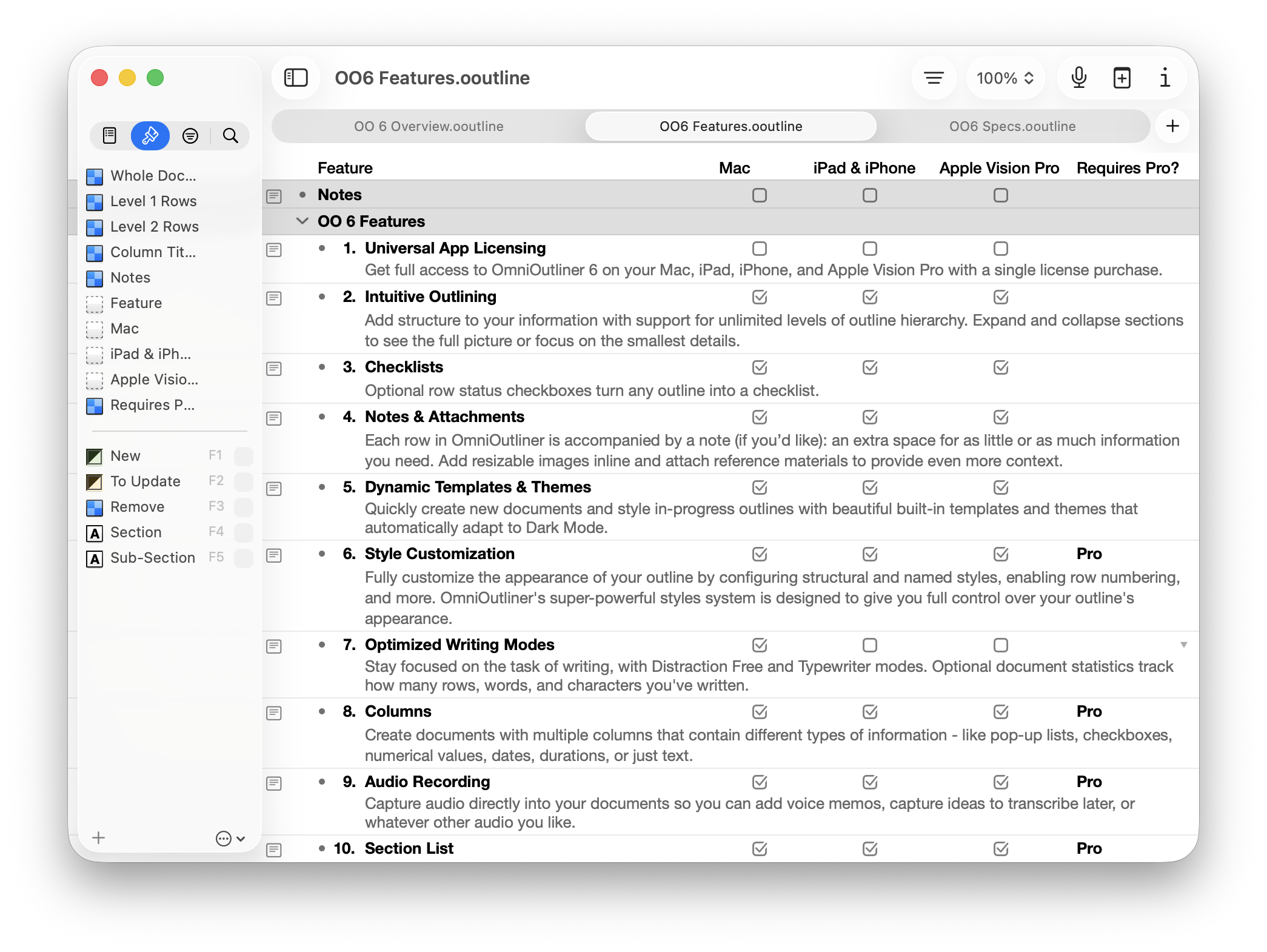
Task: Select Level 1 Rows style in sidebar
Action: [153, 201]
